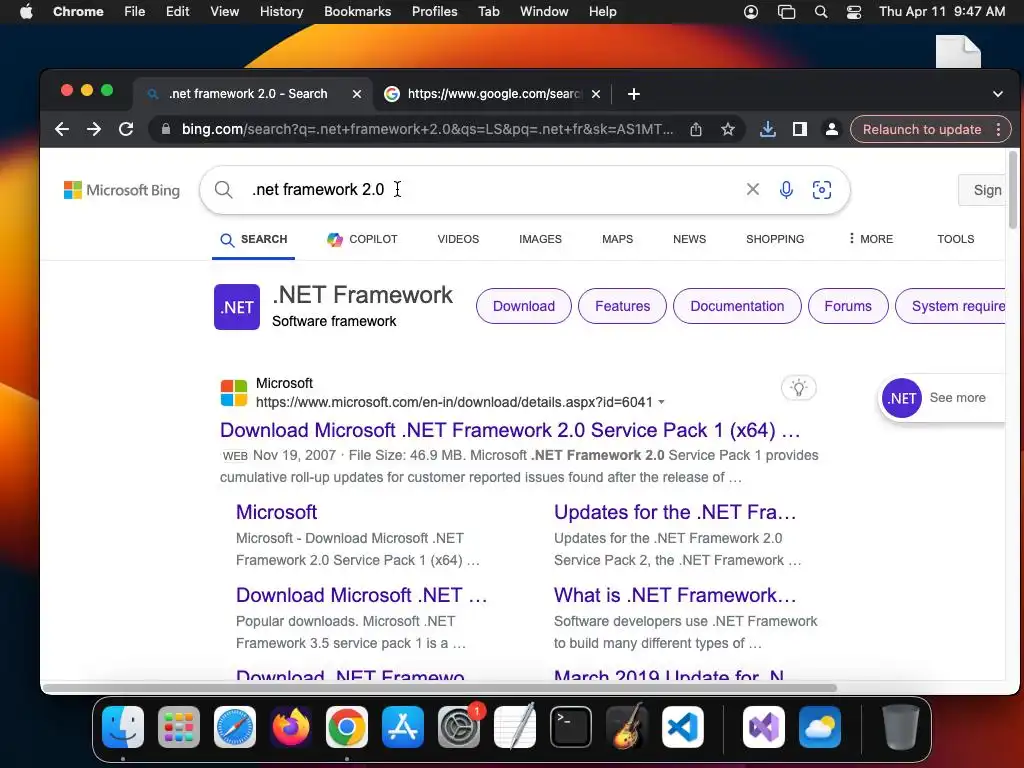Image resolution: width=1024 pixels, height=768 pixels.
Task: Expand the Chrome tab search chevron
Action: (x=998, y=94)
